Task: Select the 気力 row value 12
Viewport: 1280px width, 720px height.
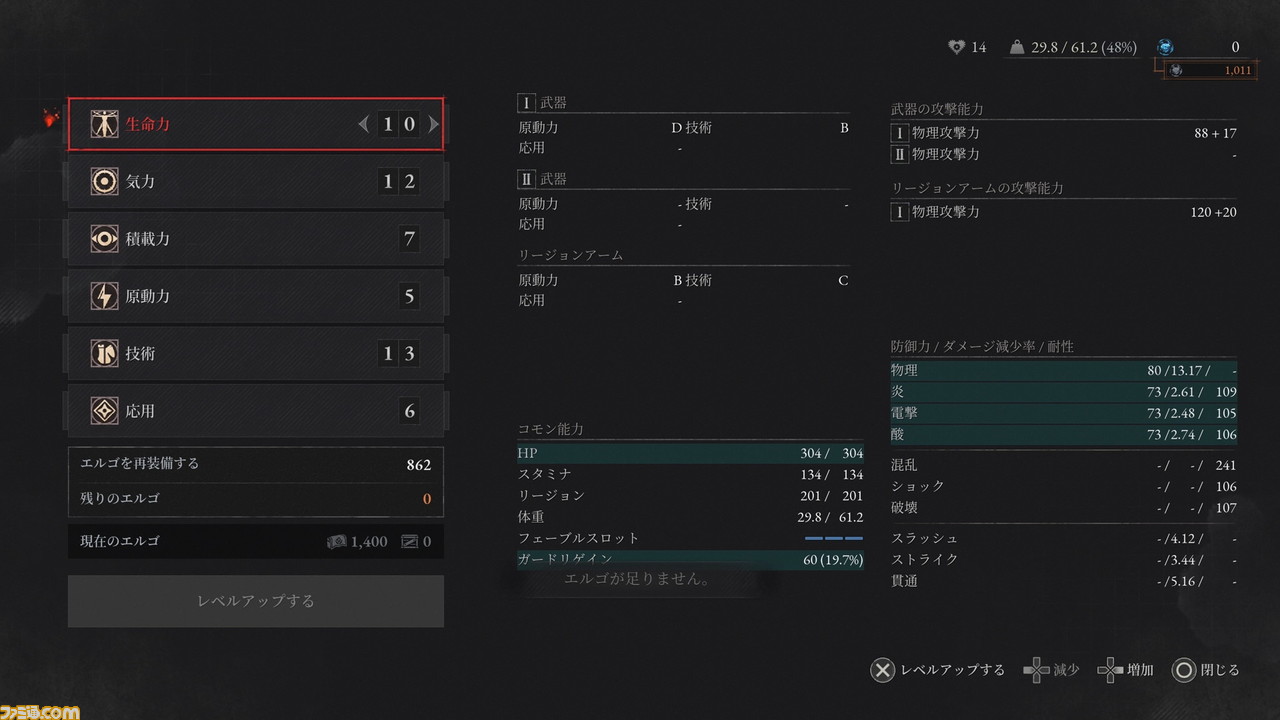Action: coord(398,181)
